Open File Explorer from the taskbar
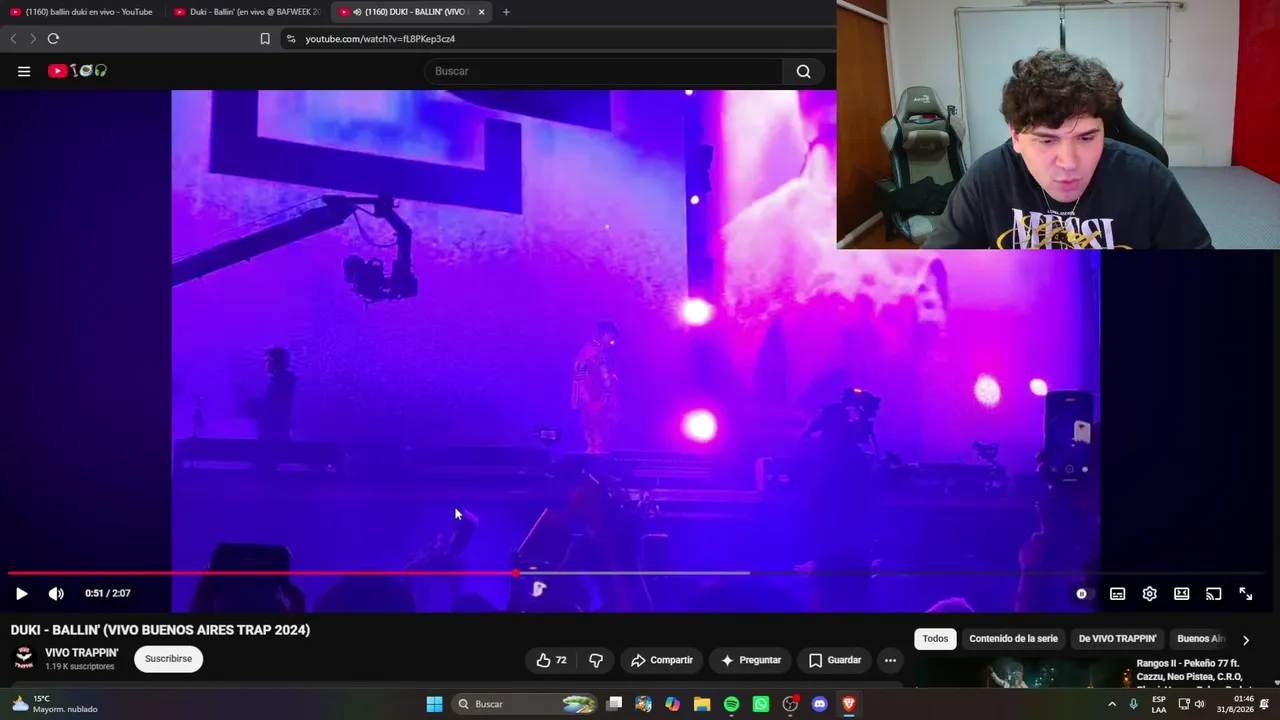This screenshot has width=1280, height=720. click(x=702, y=704)
